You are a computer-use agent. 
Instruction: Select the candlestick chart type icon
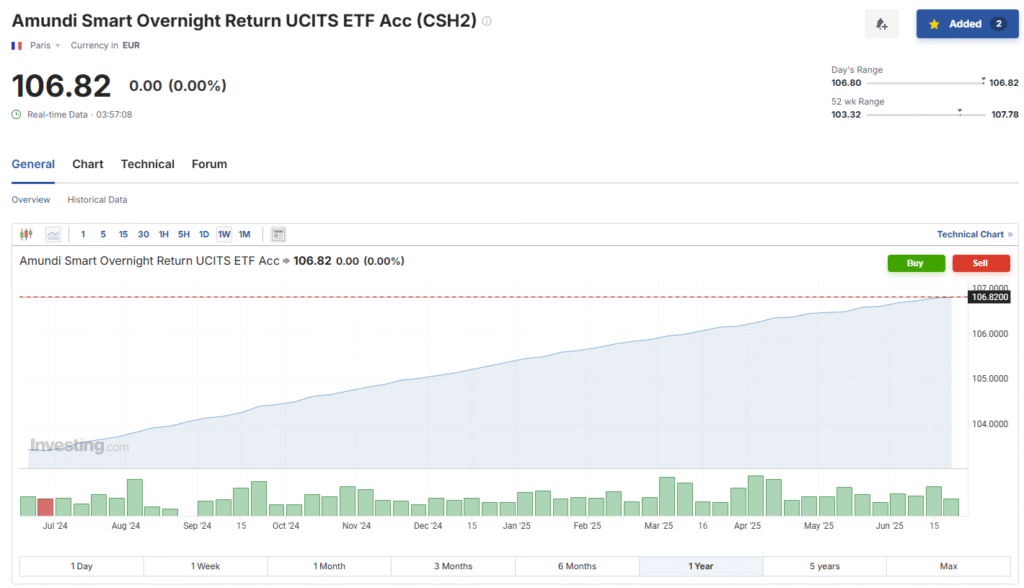point(26,233)
